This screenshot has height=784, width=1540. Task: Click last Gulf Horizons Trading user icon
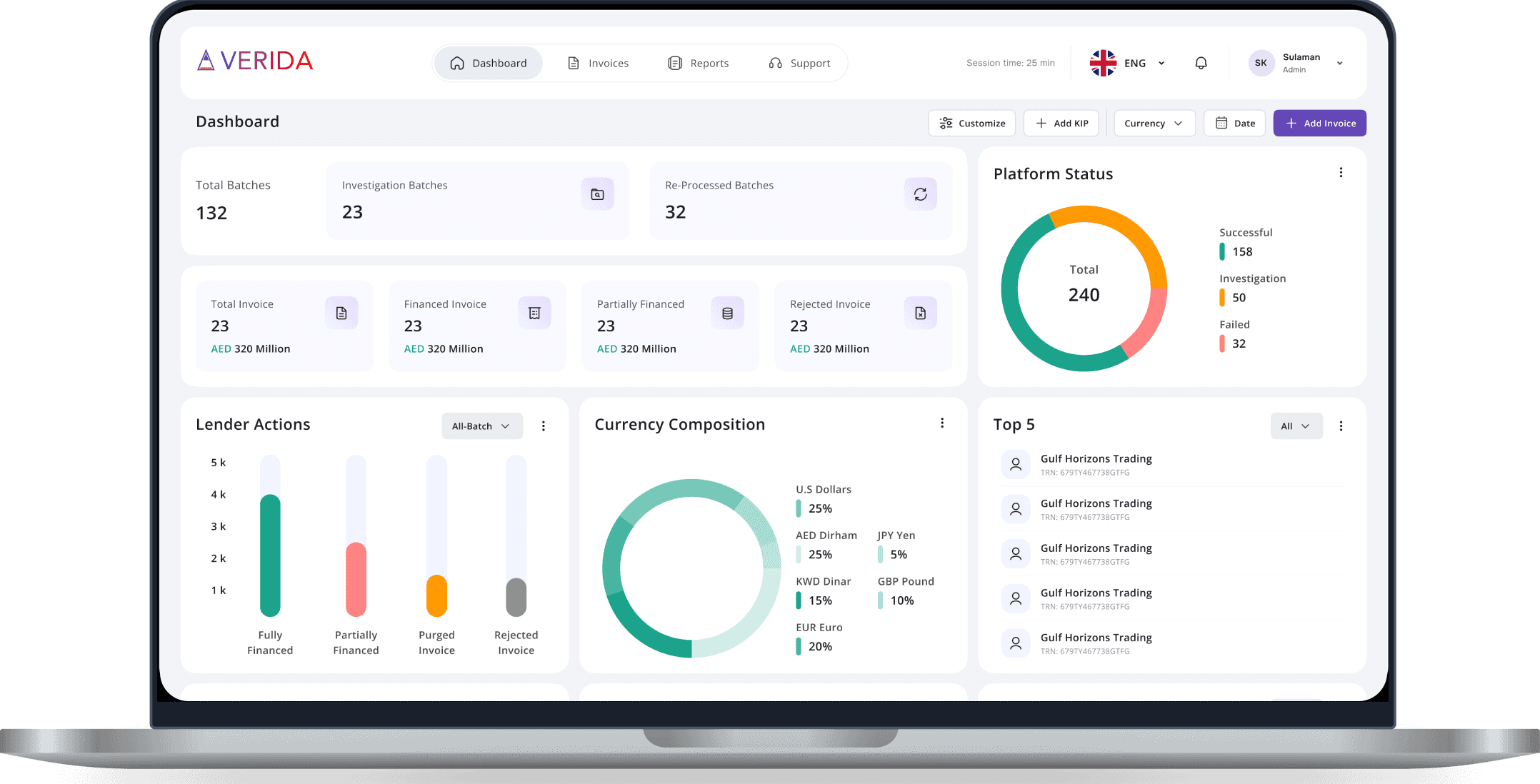pyautogui.click(x=1016, y=643)
